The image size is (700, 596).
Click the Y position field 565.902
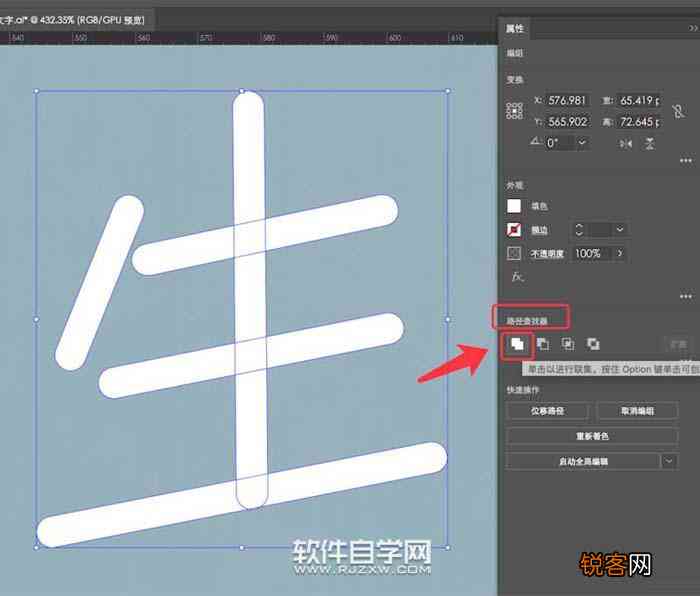point(568,121)
